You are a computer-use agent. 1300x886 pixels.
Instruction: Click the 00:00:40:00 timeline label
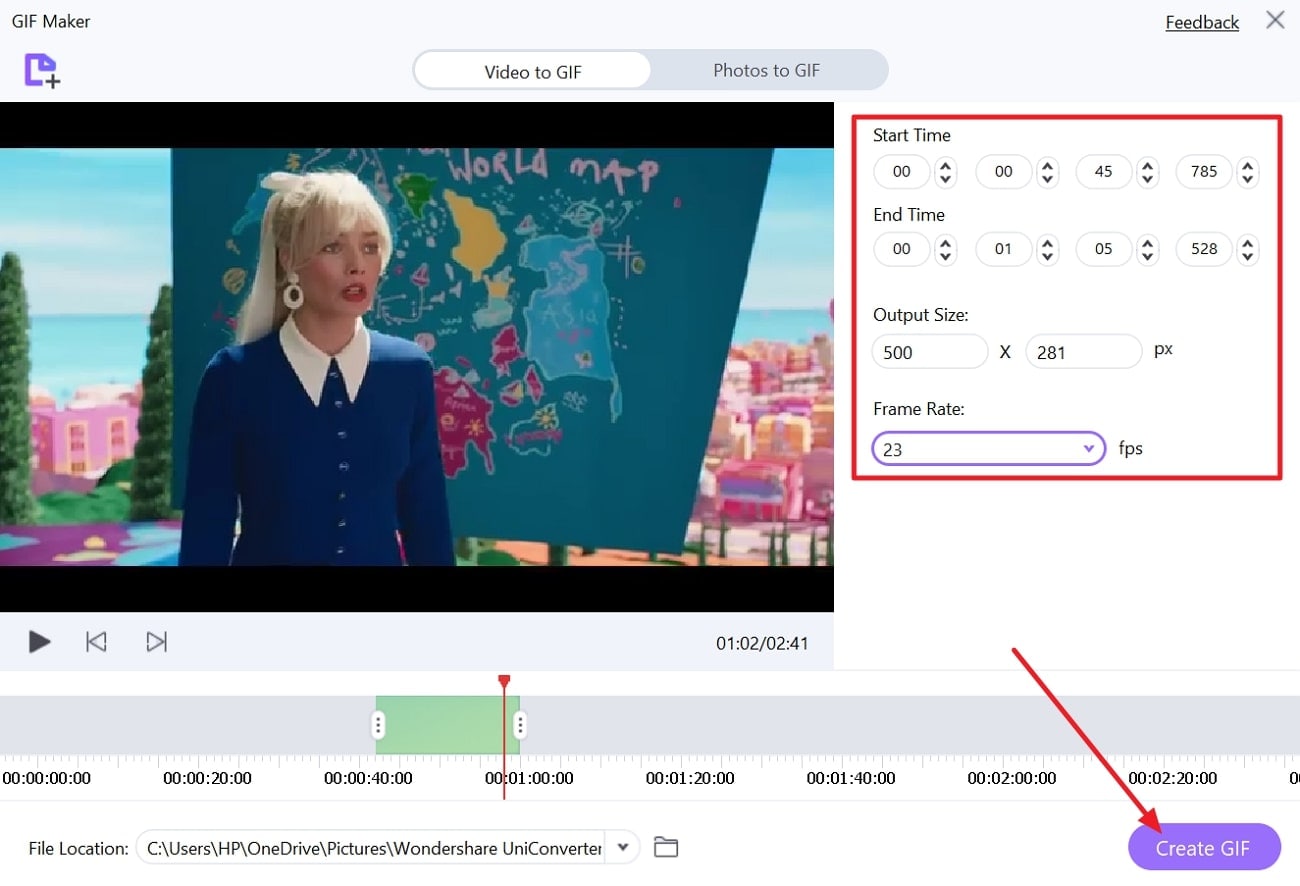(x=368, y=778)
